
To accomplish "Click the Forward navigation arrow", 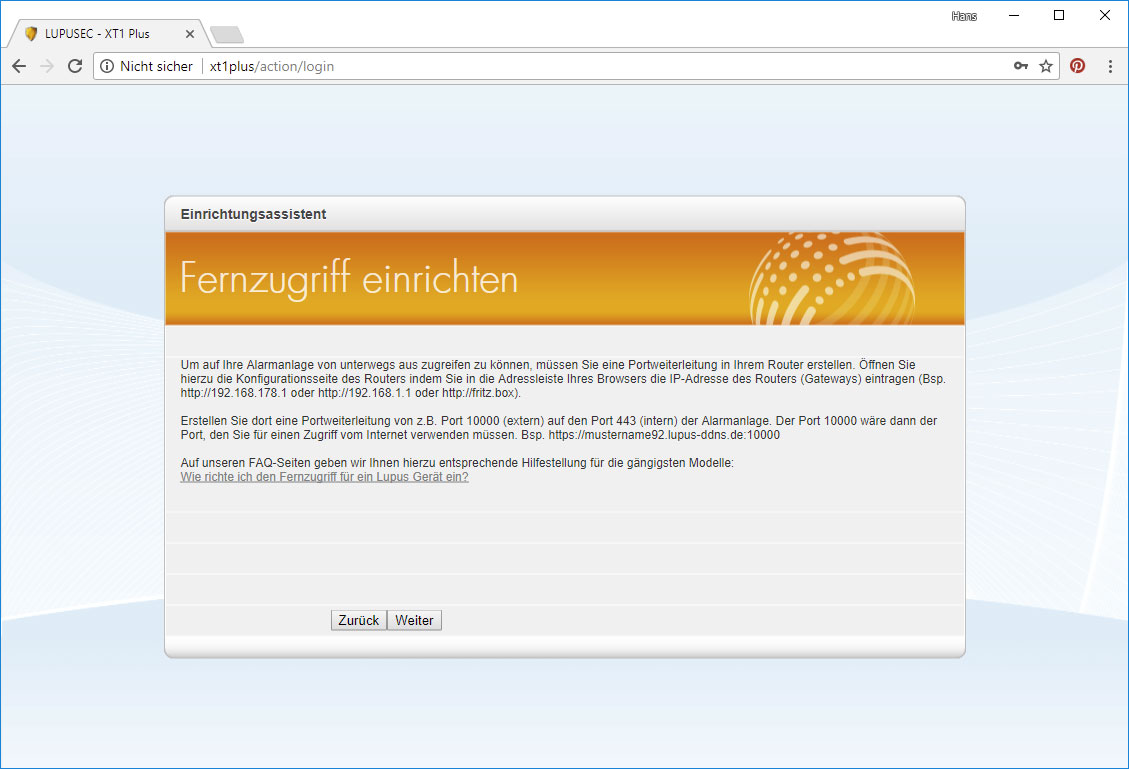I will coord(46,66).
